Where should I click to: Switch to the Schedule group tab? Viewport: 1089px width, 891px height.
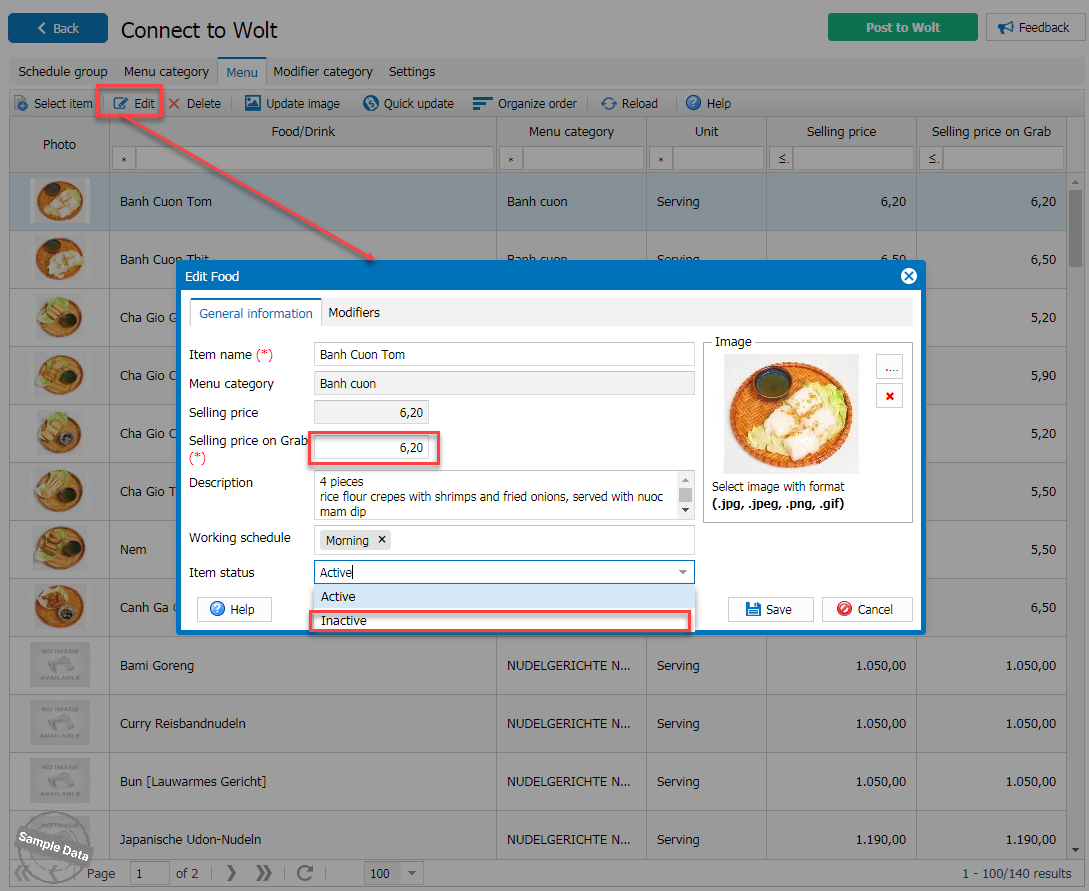pos(63,72)
